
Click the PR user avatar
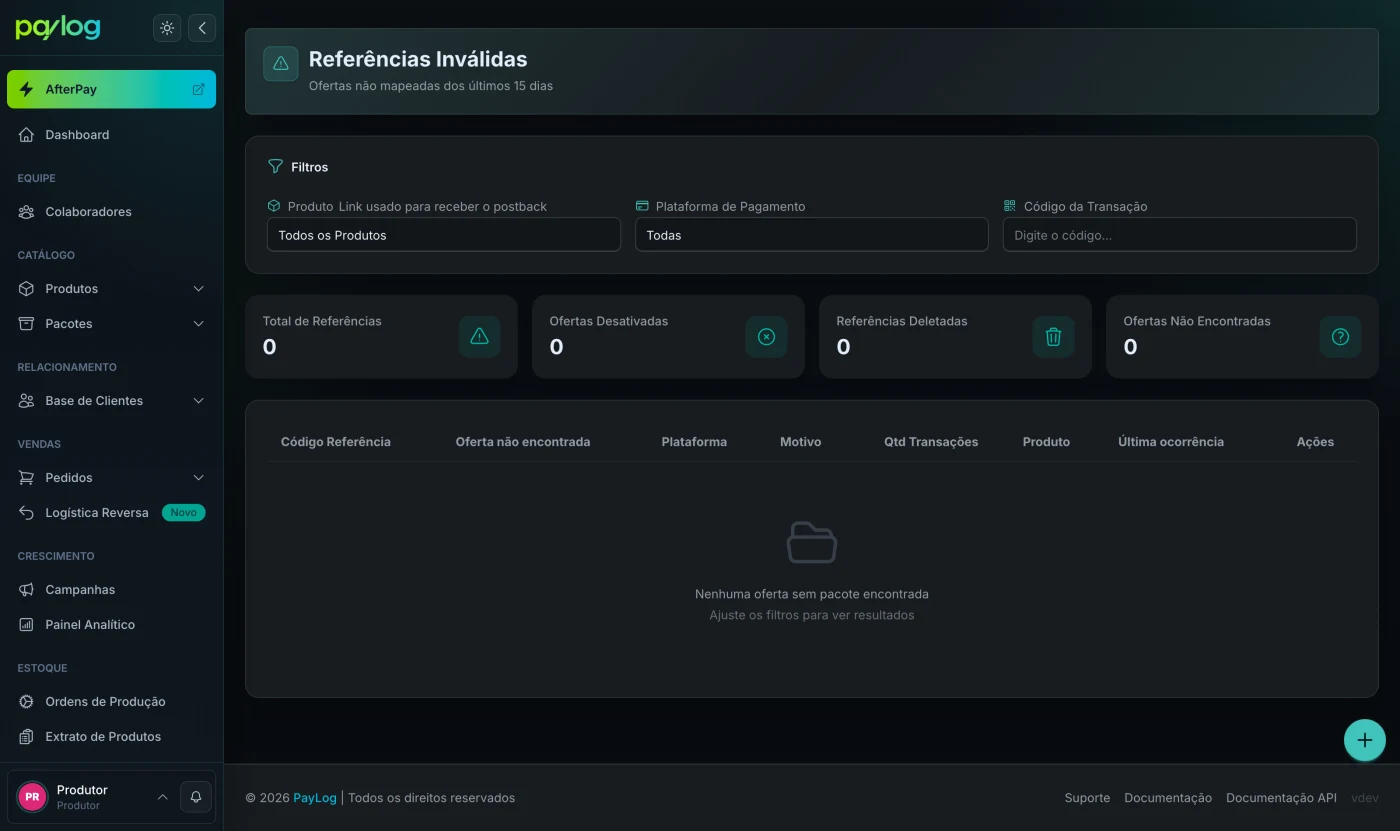(x=33, y=797)
